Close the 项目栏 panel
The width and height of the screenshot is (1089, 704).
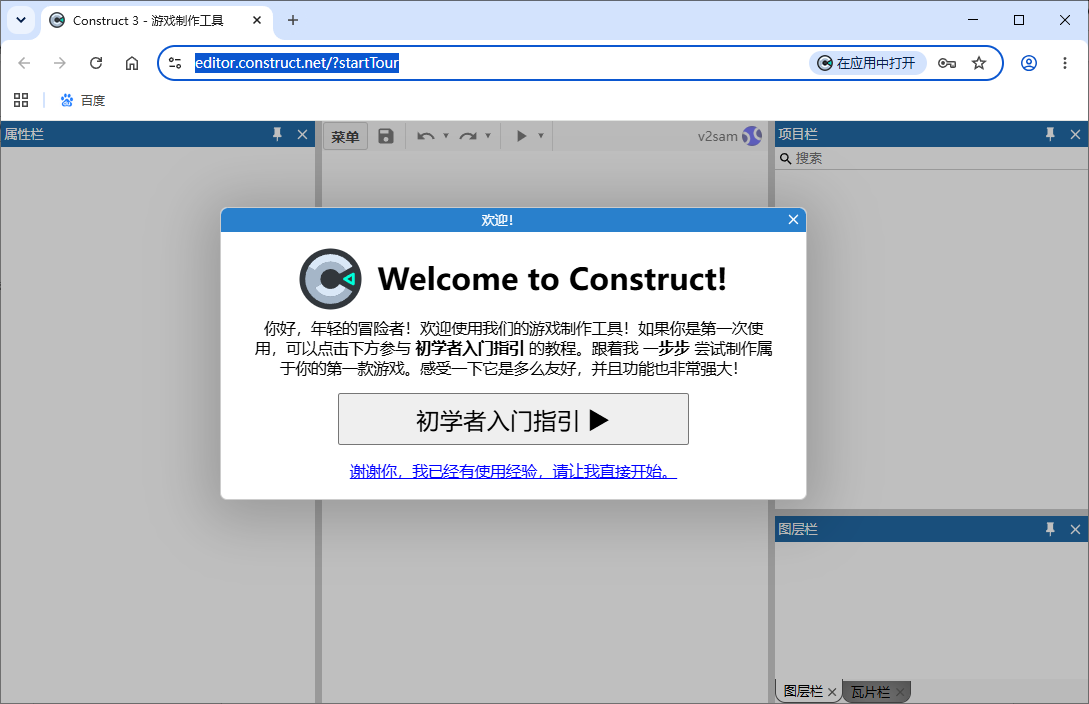[1075, 134]
